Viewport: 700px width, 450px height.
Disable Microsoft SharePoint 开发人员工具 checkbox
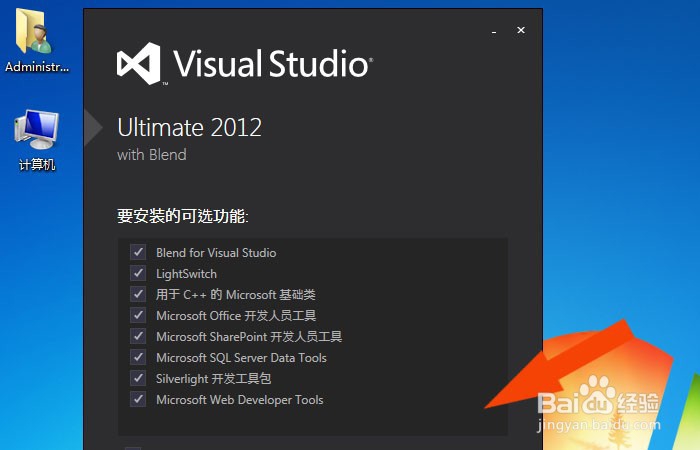(138, 336)
